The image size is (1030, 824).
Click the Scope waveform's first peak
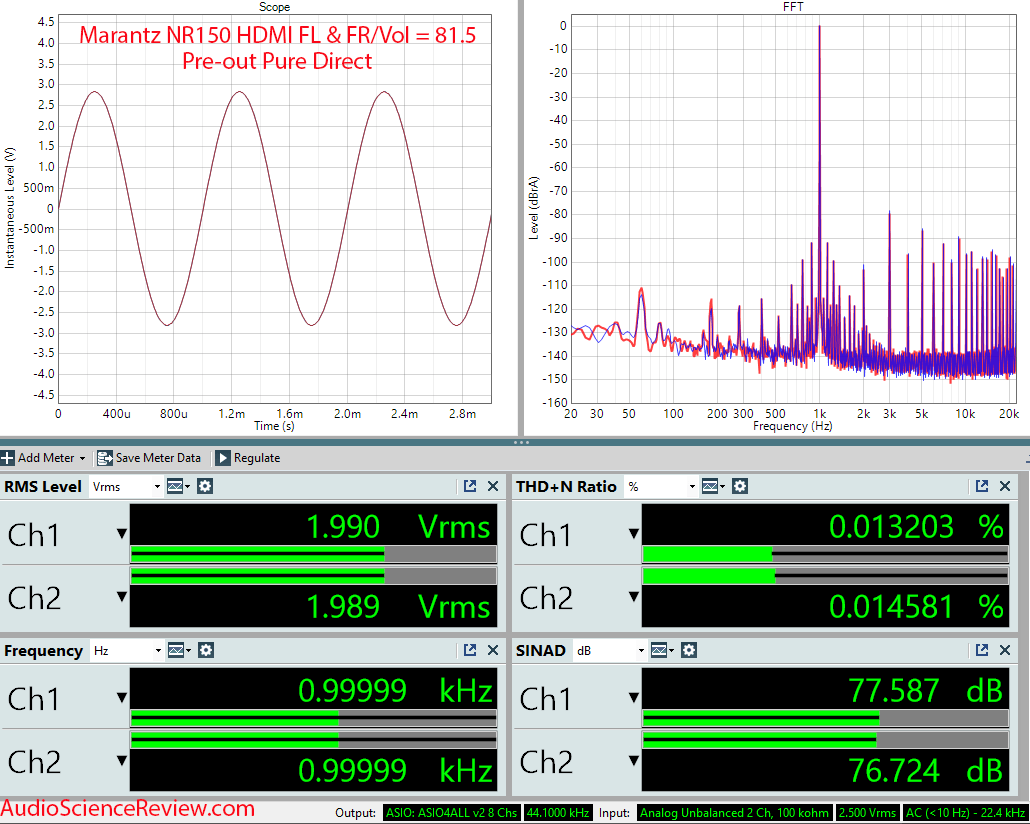click(95, 92)
